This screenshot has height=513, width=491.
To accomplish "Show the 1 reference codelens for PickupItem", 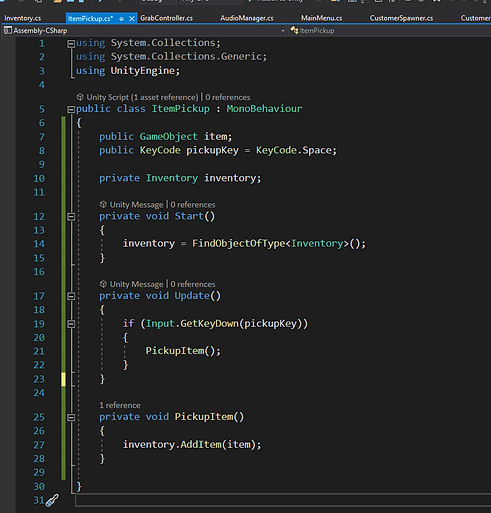I will (120, 405).
